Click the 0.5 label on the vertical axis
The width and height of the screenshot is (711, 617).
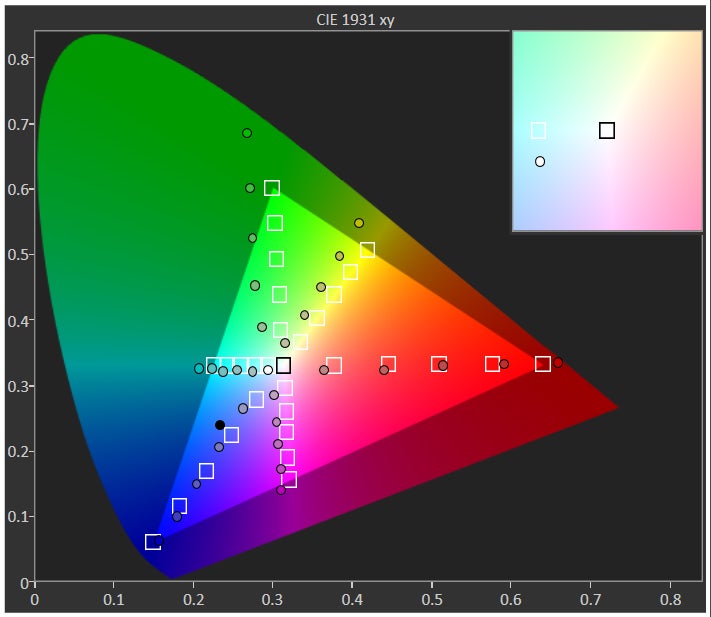click(17, 255)
